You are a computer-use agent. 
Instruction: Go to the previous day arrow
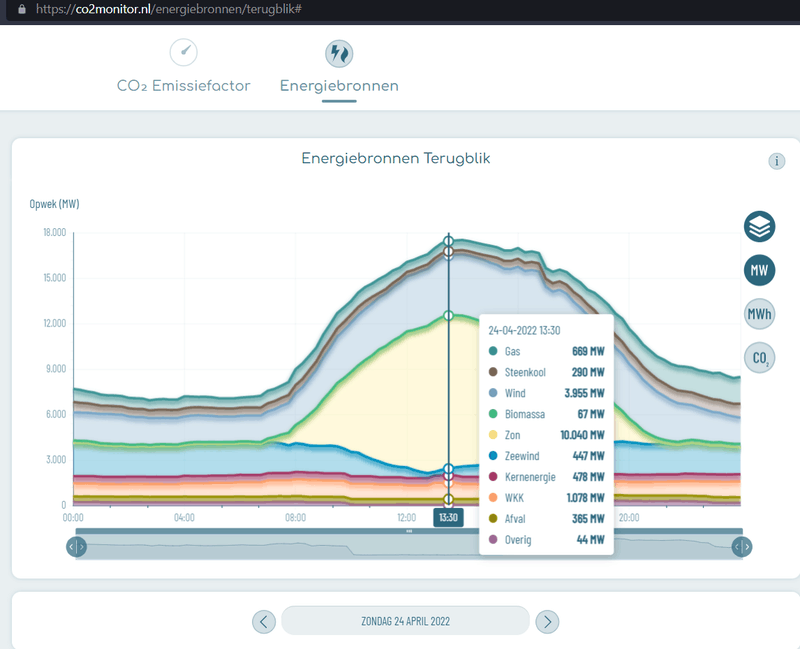264,622
